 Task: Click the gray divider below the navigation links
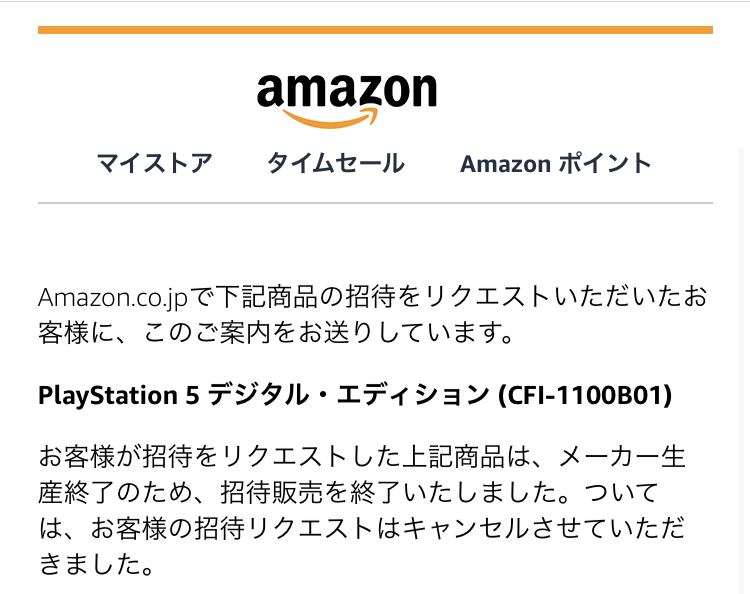375,203
